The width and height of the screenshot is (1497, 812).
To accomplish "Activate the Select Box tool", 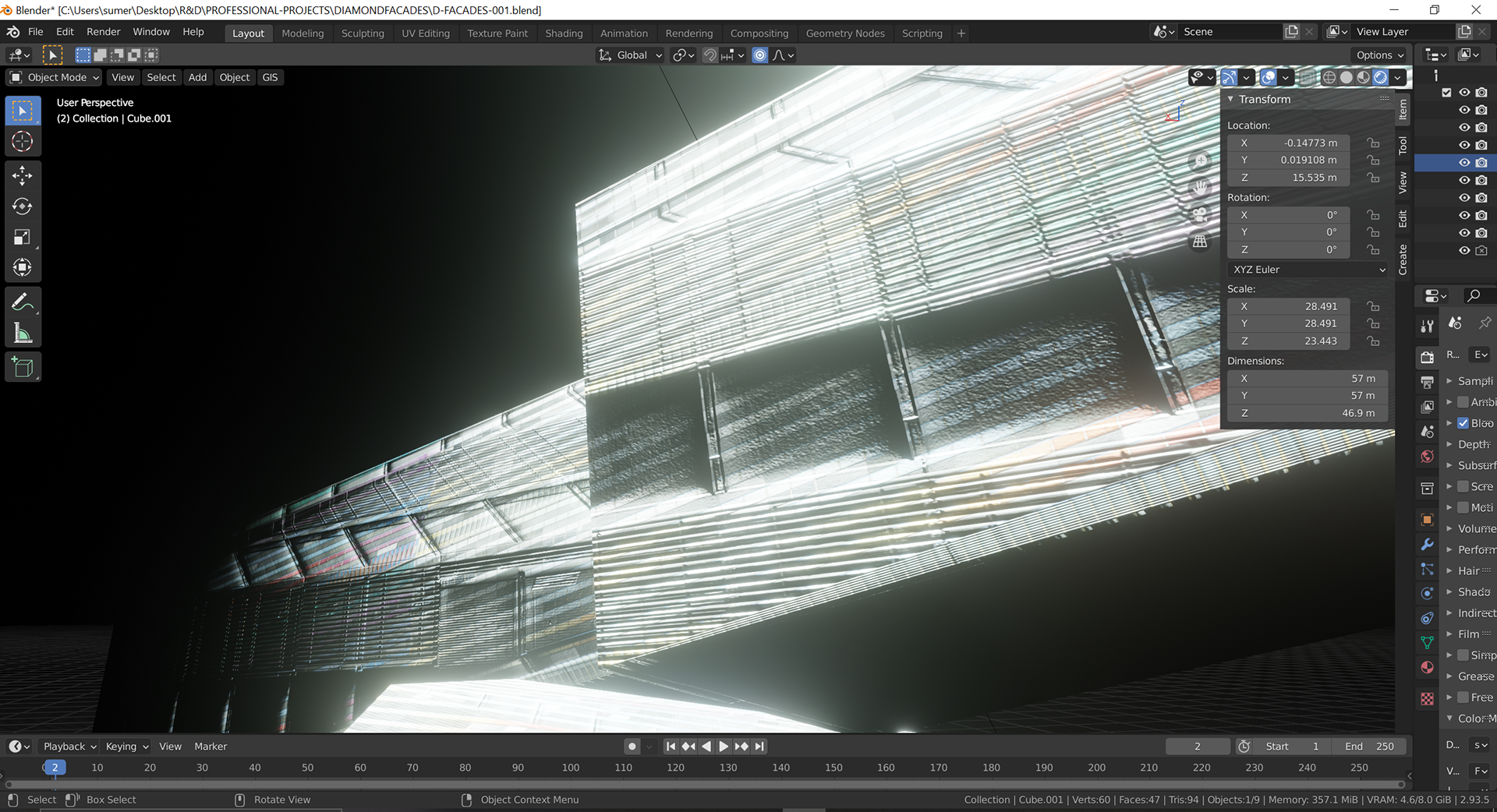I will 23,111.
